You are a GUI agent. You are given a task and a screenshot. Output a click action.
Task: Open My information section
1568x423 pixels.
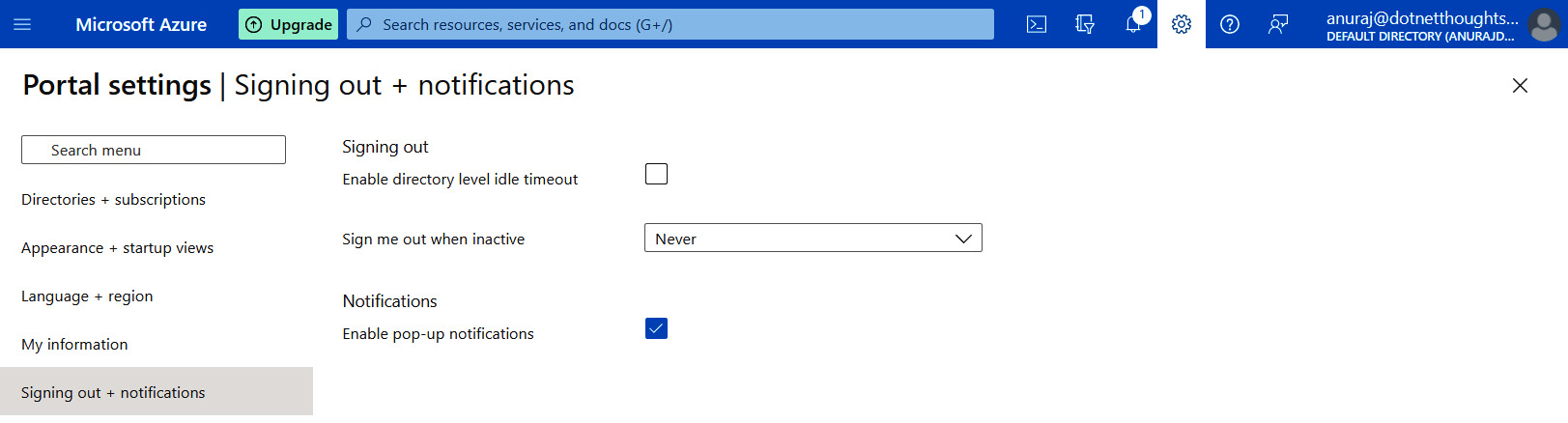tap(74, 344)
